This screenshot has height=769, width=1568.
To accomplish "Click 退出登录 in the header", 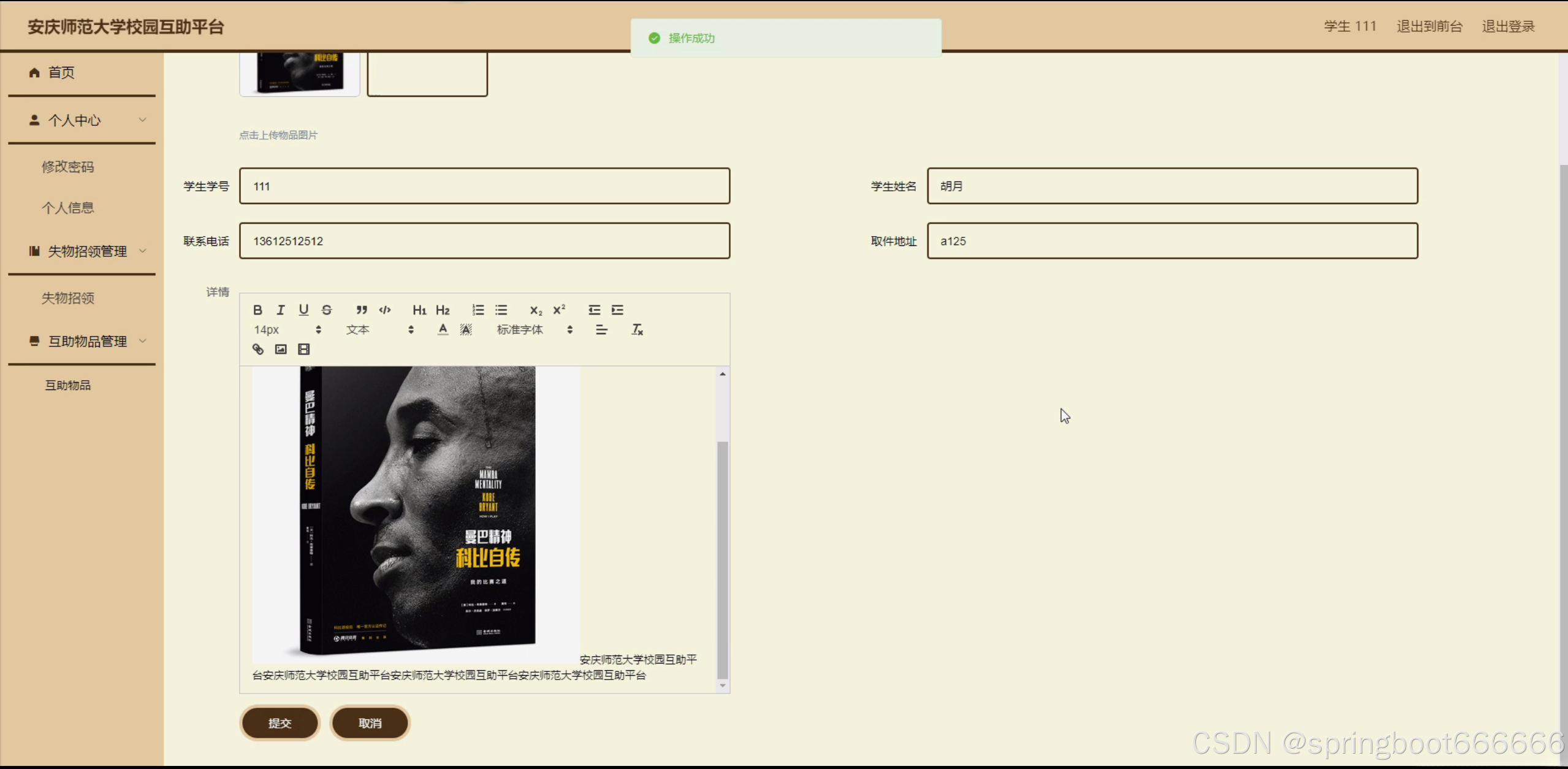I will pos(1508,26).
